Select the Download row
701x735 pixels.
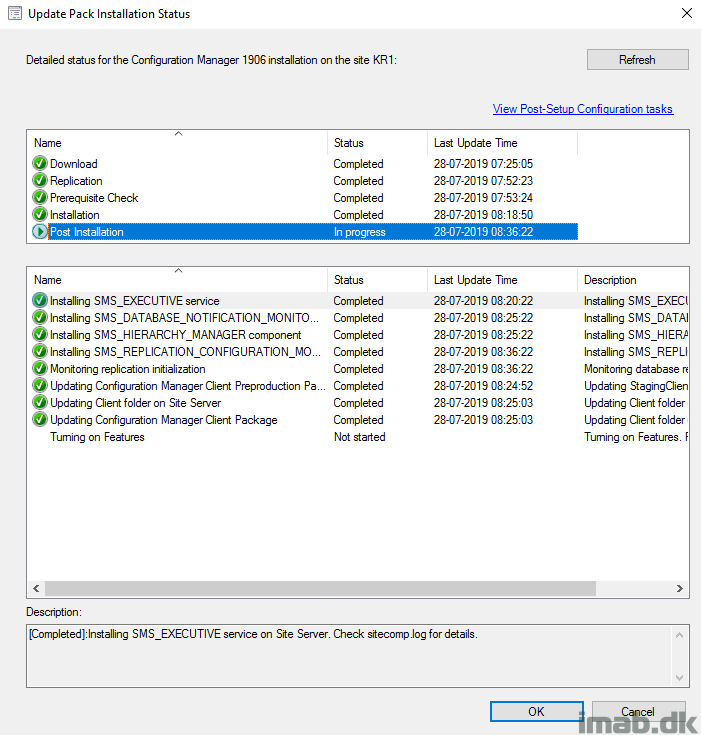click(x=305, y=164)
